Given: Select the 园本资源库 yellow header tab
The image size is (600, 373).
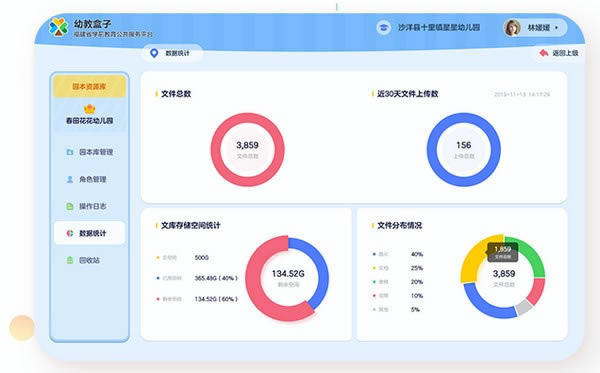Looking at the screenshot, I should [90, 86].
